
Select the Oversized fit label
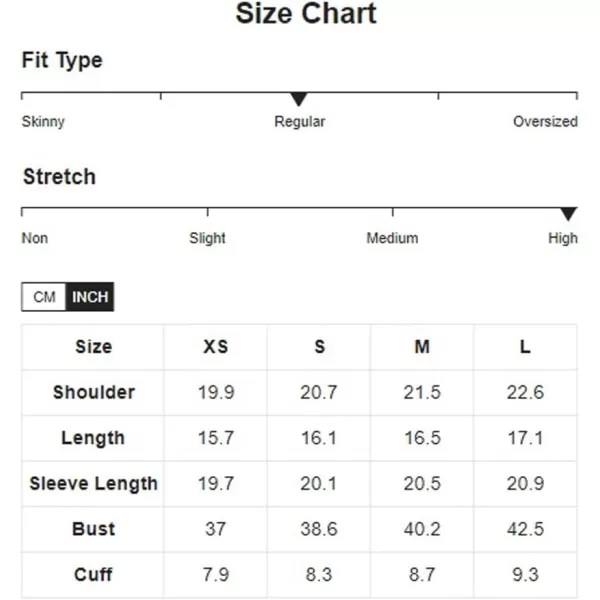pos(545,121)
